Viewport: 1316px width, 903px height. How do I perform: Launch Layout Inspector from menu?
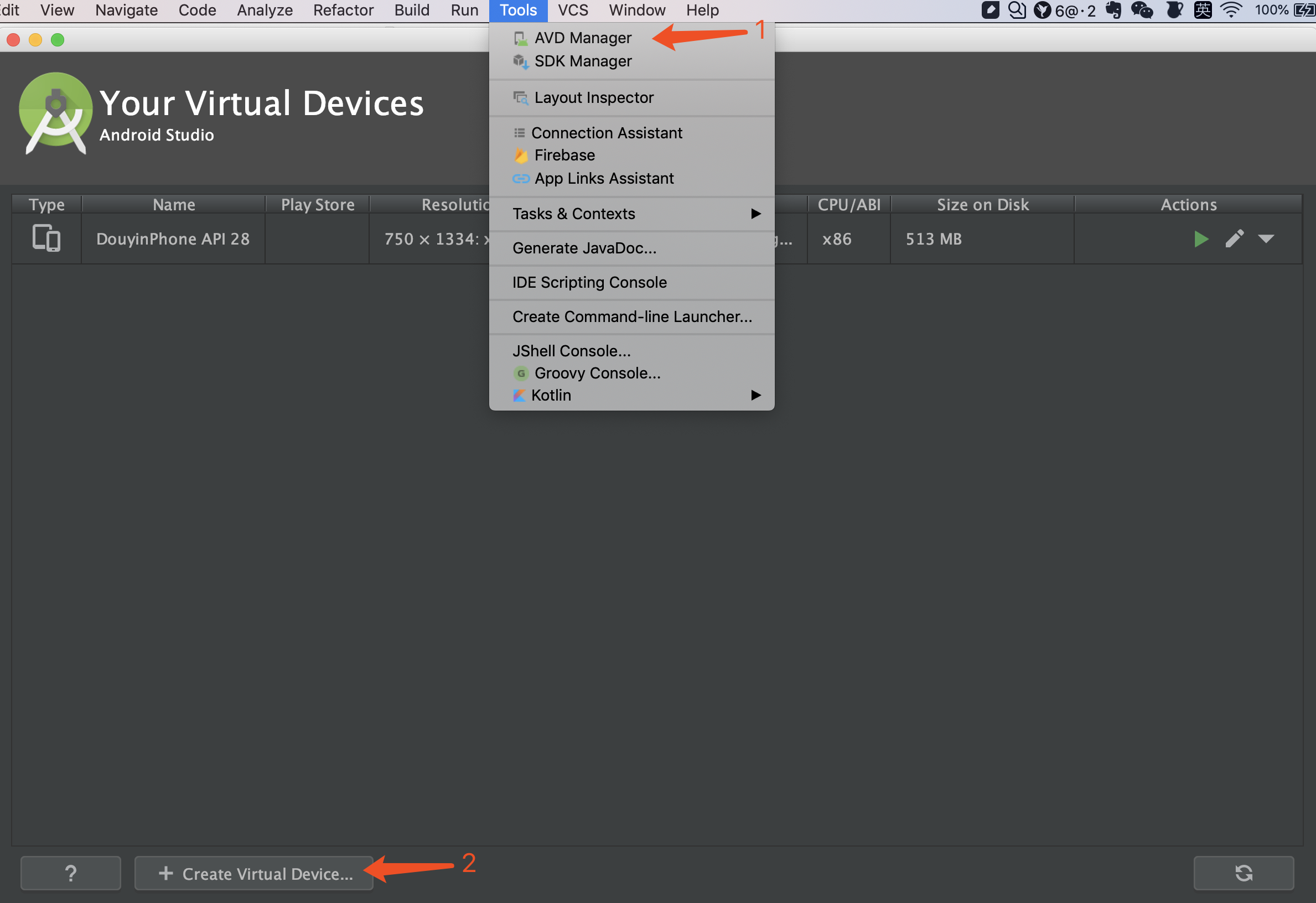[x=593, y=97]
